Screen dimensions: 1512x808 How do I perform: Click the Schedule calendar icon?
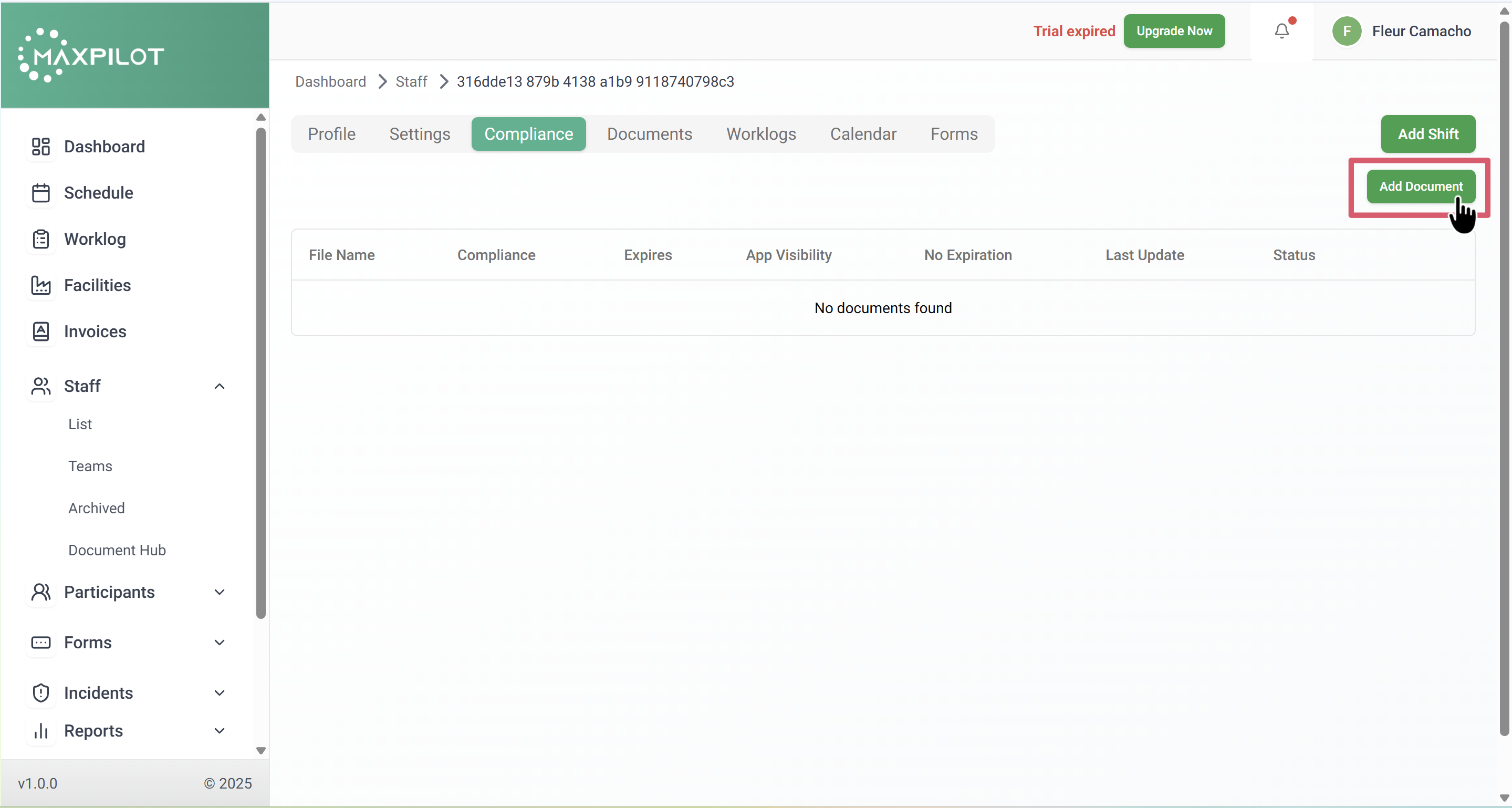(40, 193)
